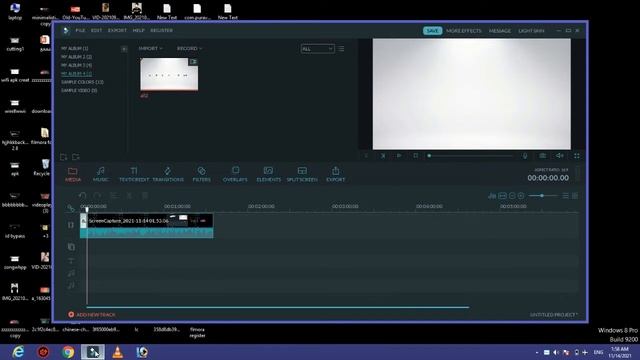This screenshot has width=640, height=360.
Task: Open the REGISTER menu item
Action: [x=161, y=31]
